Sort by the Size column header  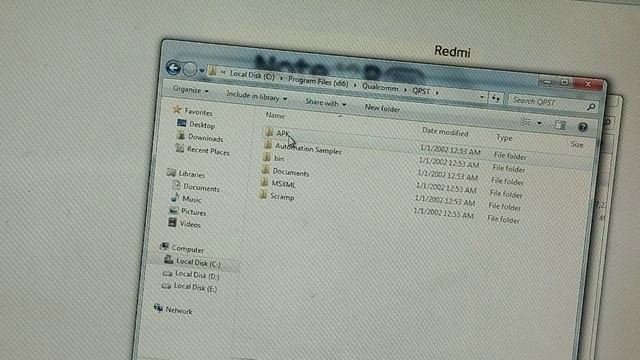tap(577, 144)
